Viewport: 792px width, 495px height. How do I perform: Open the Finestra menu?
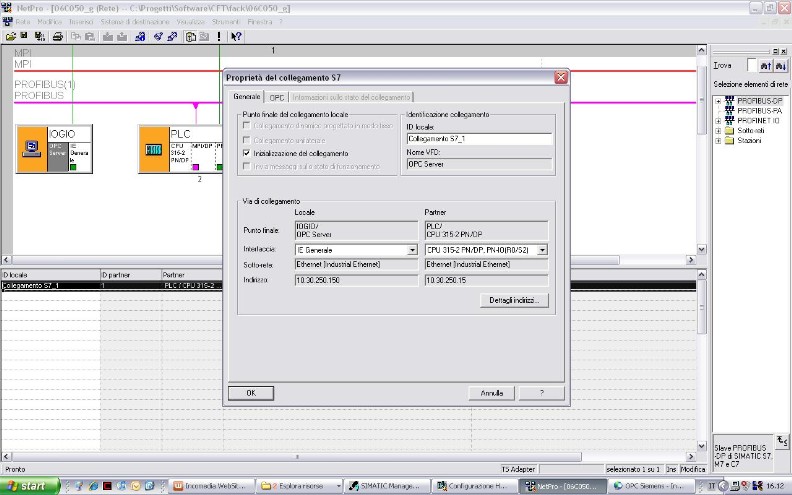tap(260, 22)
